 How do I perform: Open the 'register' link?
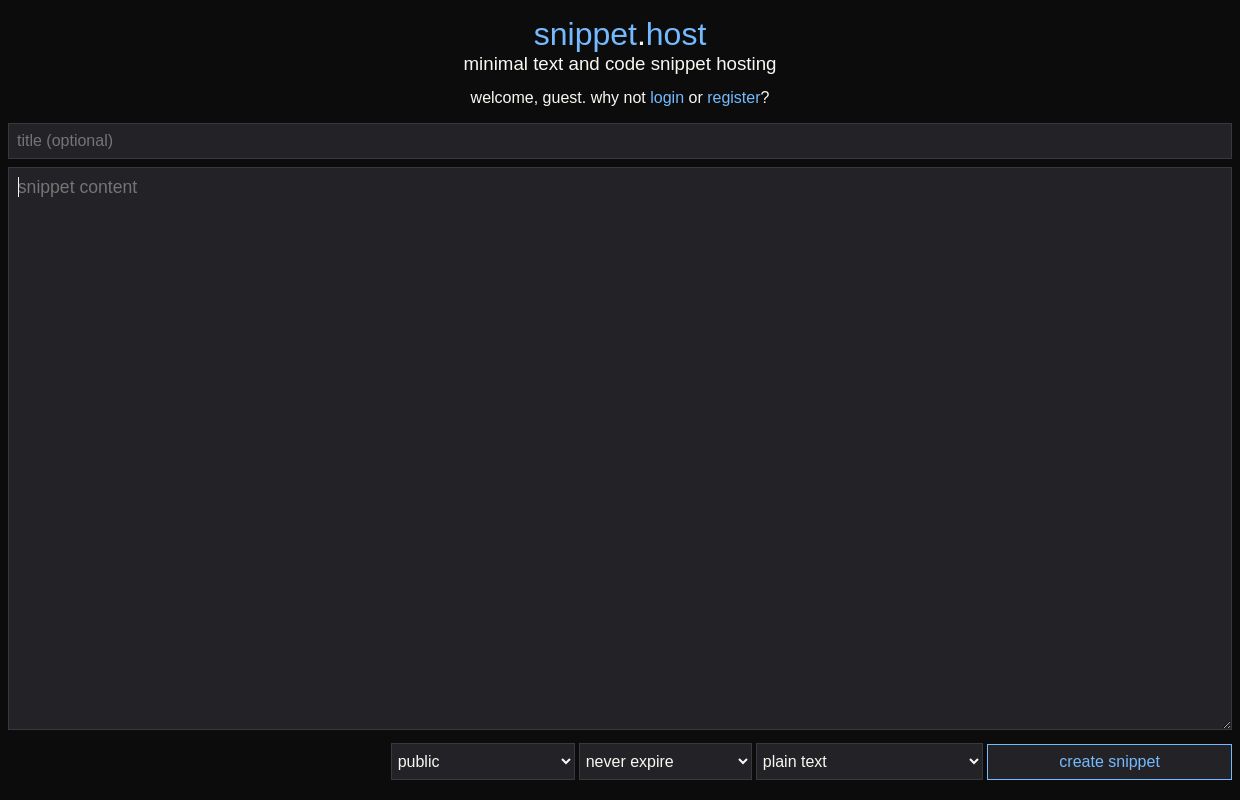click(x=734, y=97)
